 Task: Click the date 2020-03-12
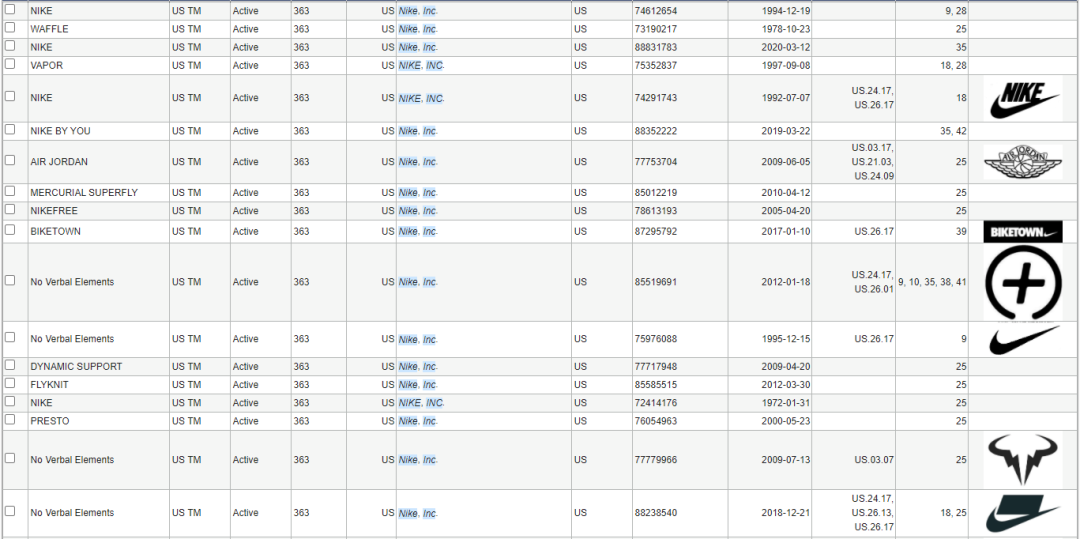(786, 47)
